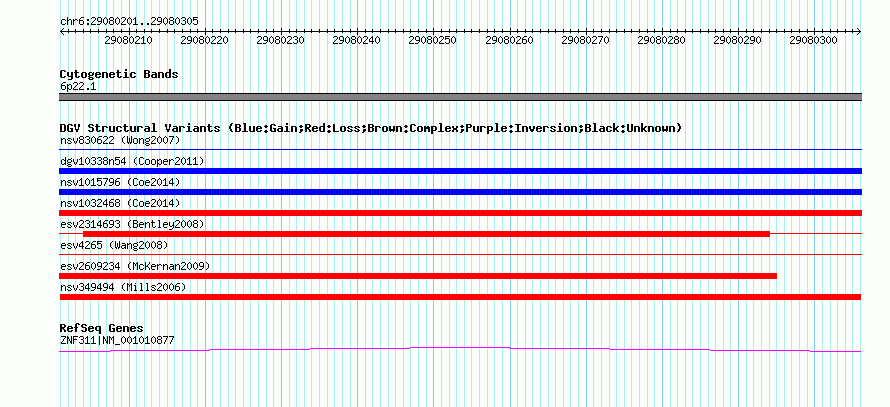Click the magenta ZNF311 gene line
The width and height of the screenshot is (890, 407).
[460, 349]
